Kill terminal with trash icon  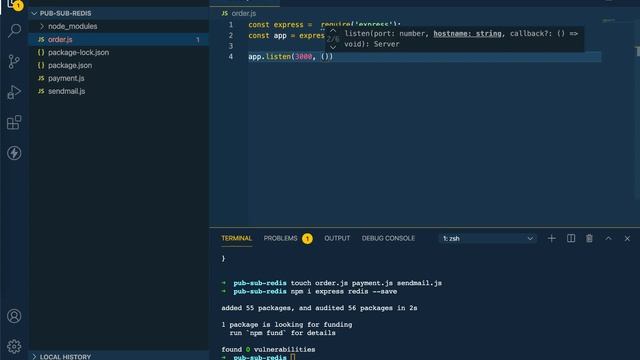589,238
